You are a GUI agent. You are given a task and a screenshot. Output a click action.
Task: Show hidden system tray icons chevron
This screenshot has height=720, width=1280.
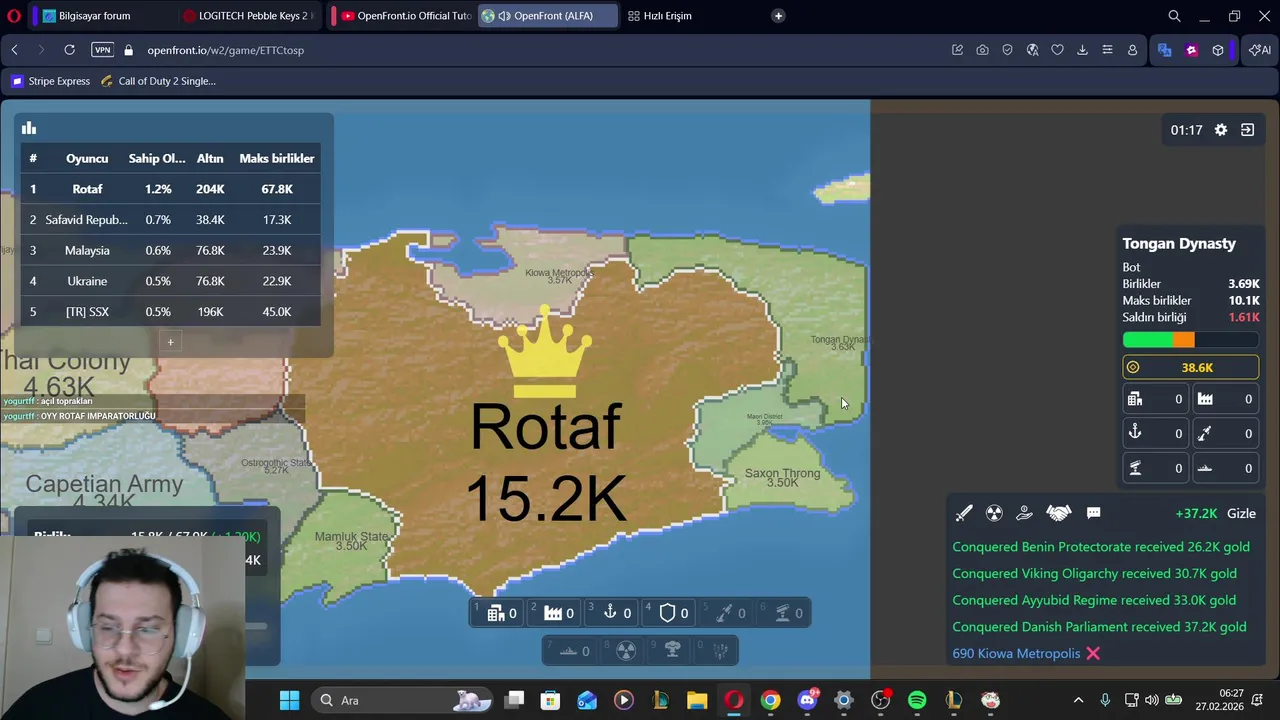pyautogui.click(x=1078, y=700)
